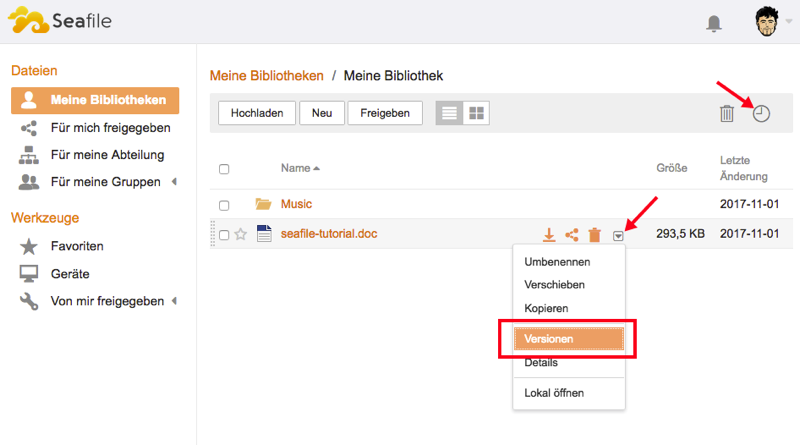Select Umbenennen in the dropdown menu
Viewport: 800px width, 445px height.
coord(557,262)
